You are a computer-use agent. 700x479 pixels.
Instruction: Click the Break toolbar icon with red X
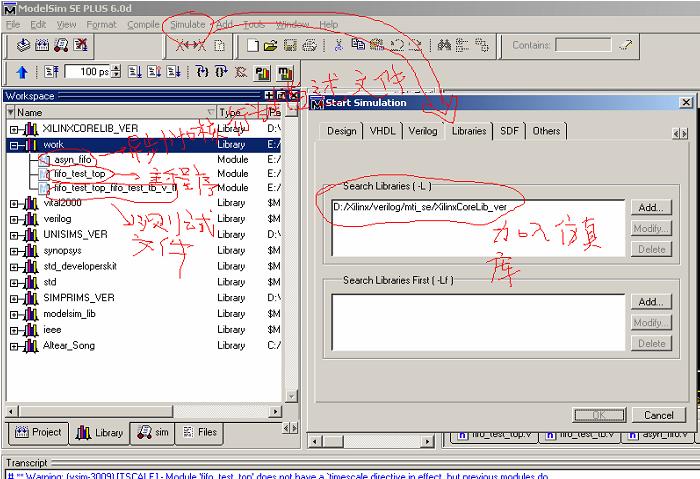[81, 45]
